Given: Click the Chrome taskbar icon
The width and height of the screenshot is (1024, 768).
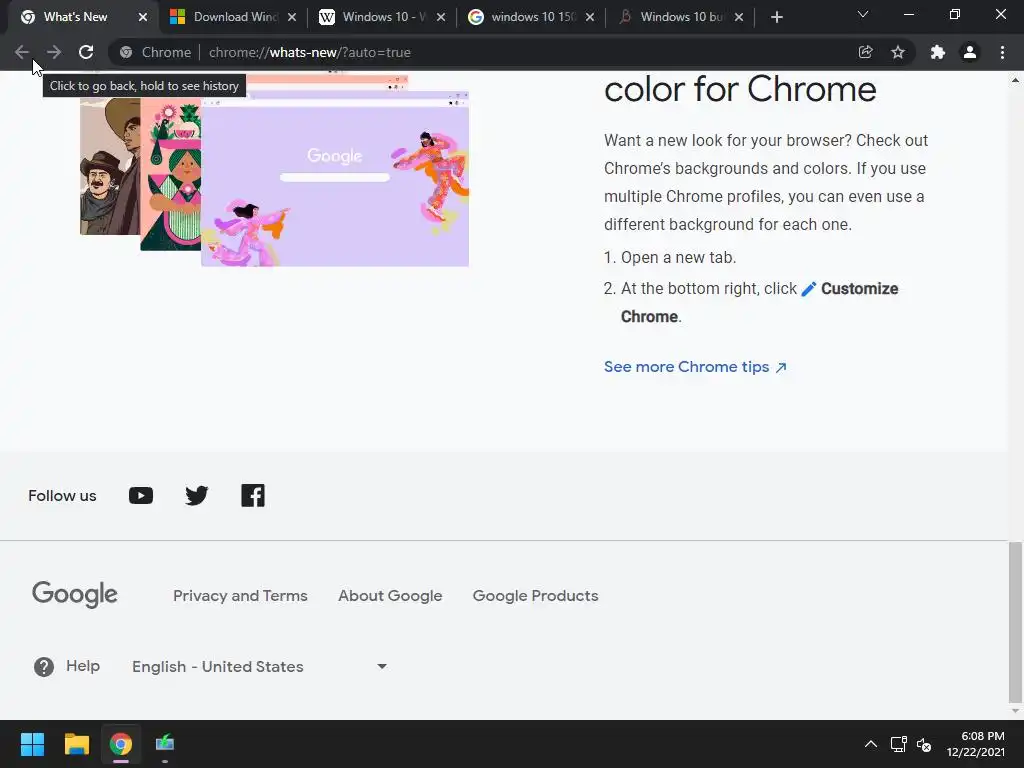Looking at the screenshot, I should click(121, 744).
